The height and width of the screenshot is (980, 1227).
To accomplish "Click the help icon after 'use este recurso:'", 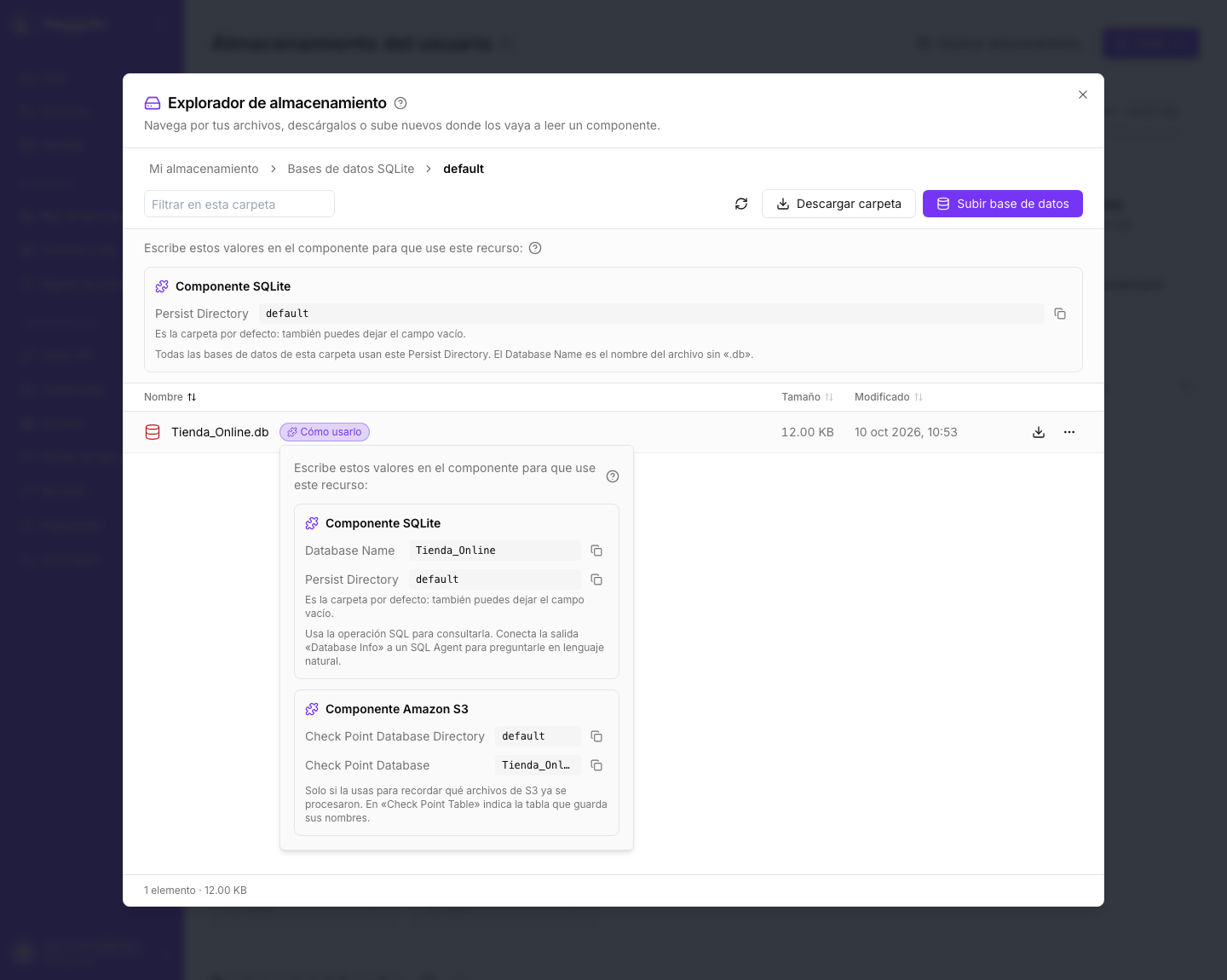I will [535, 248].
